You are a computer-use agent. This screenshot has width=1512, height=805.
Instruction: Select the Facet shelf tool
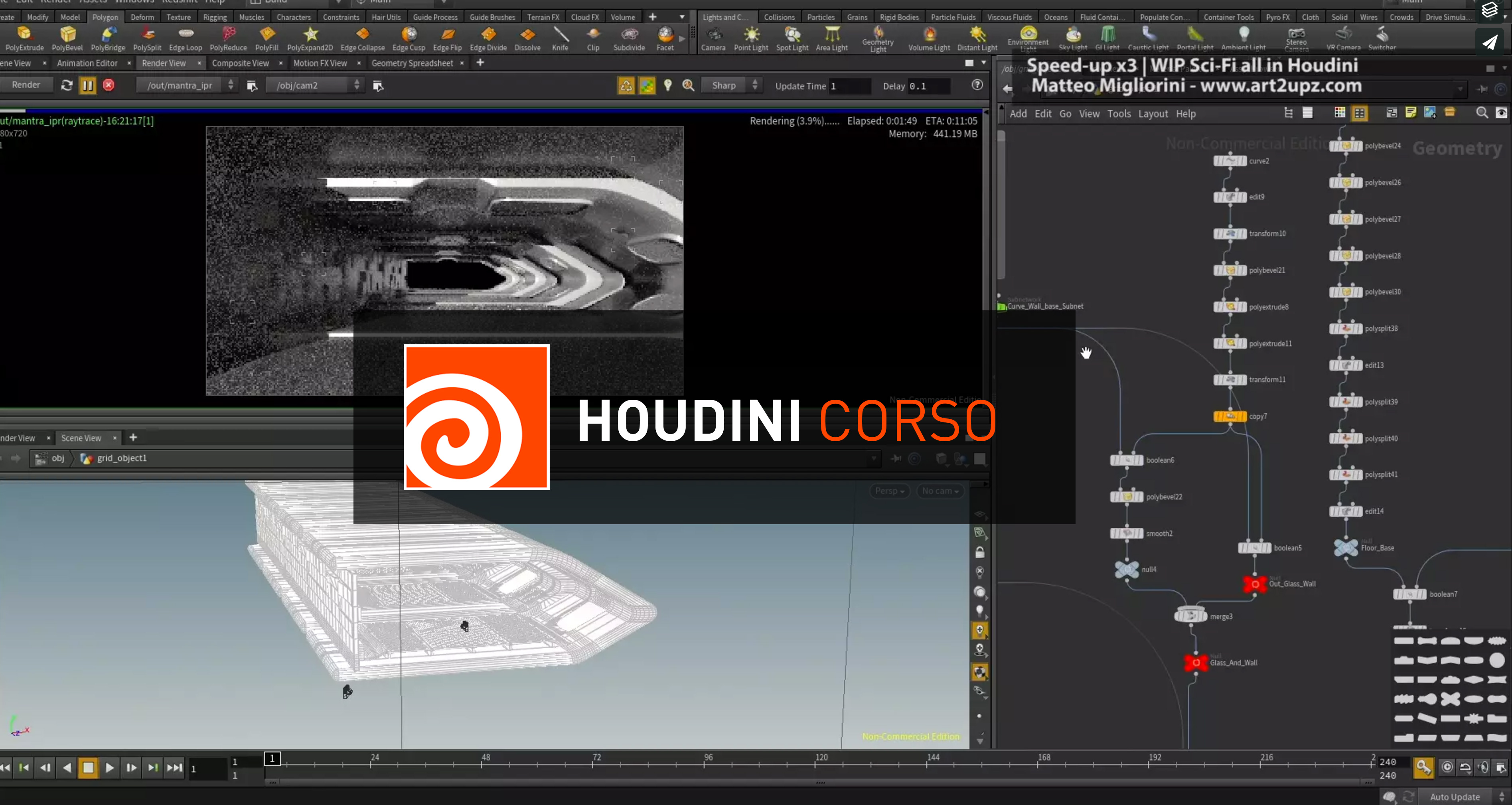point(665,39)
